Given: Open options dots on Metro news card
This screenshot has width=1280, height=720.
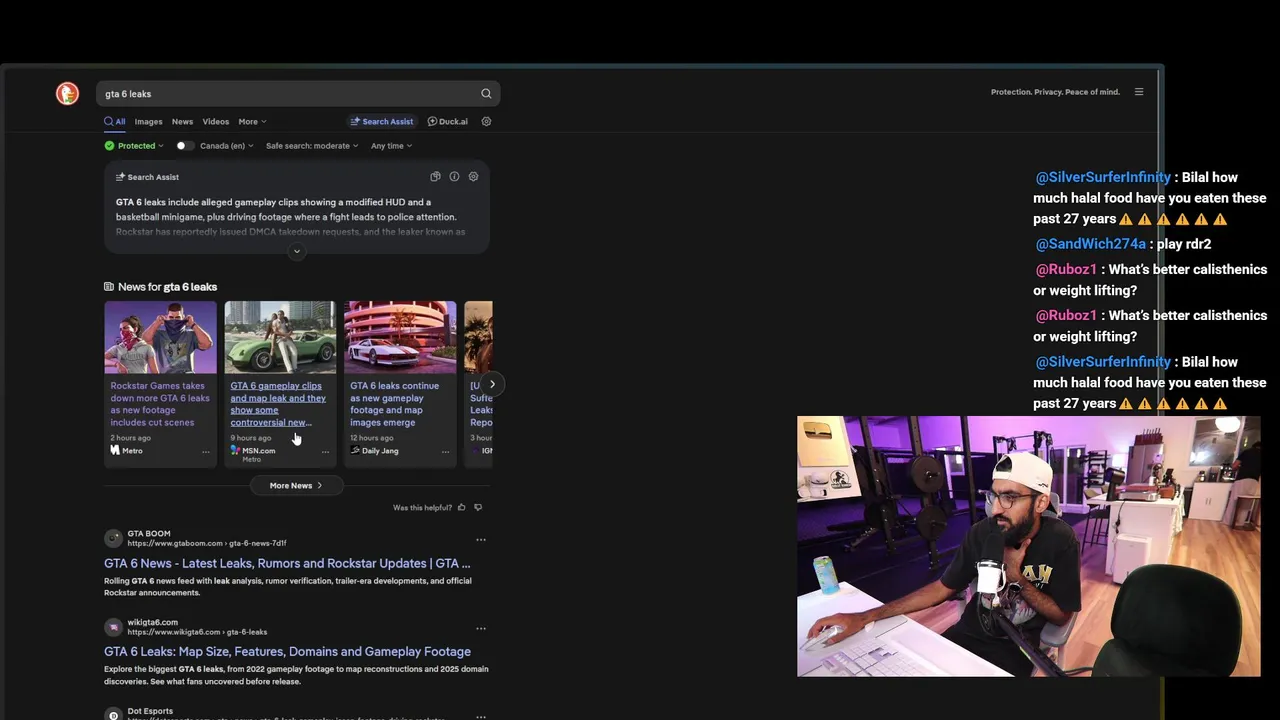Looking at the screenshot, I should 206,451.
